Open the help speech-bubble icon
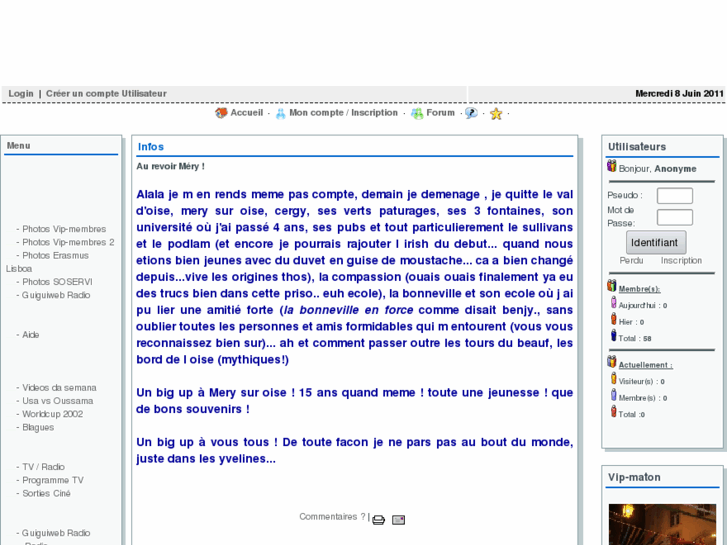The height and width of the screenshot is (545, 727). pyautogui.click(x=471, y=113)
